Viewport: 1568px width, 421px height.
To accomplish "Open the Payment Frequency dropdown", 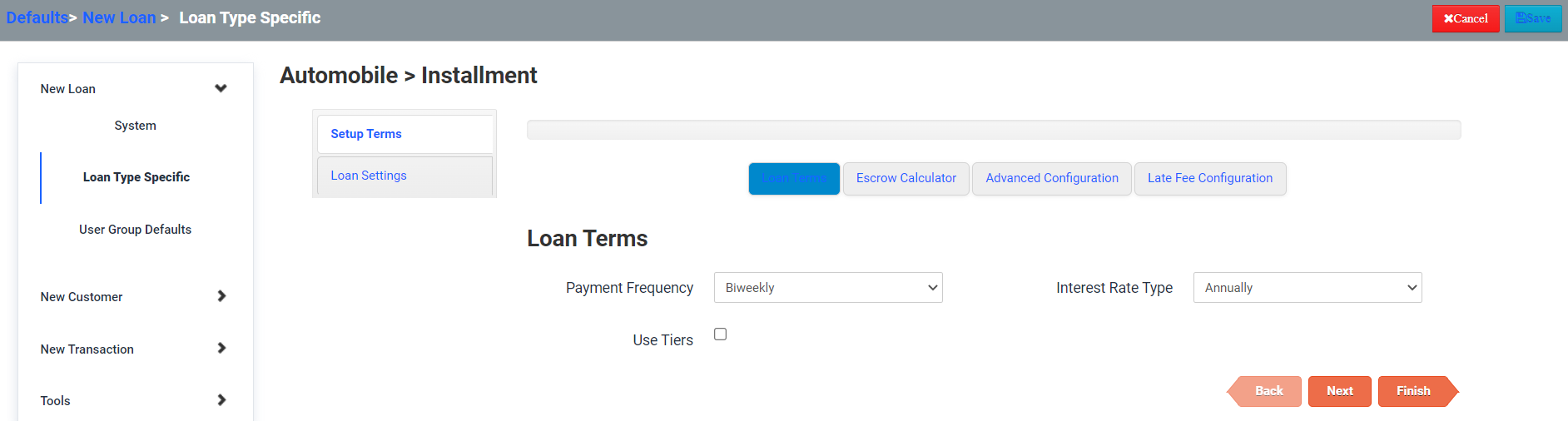I will click(x=828, y=288).
